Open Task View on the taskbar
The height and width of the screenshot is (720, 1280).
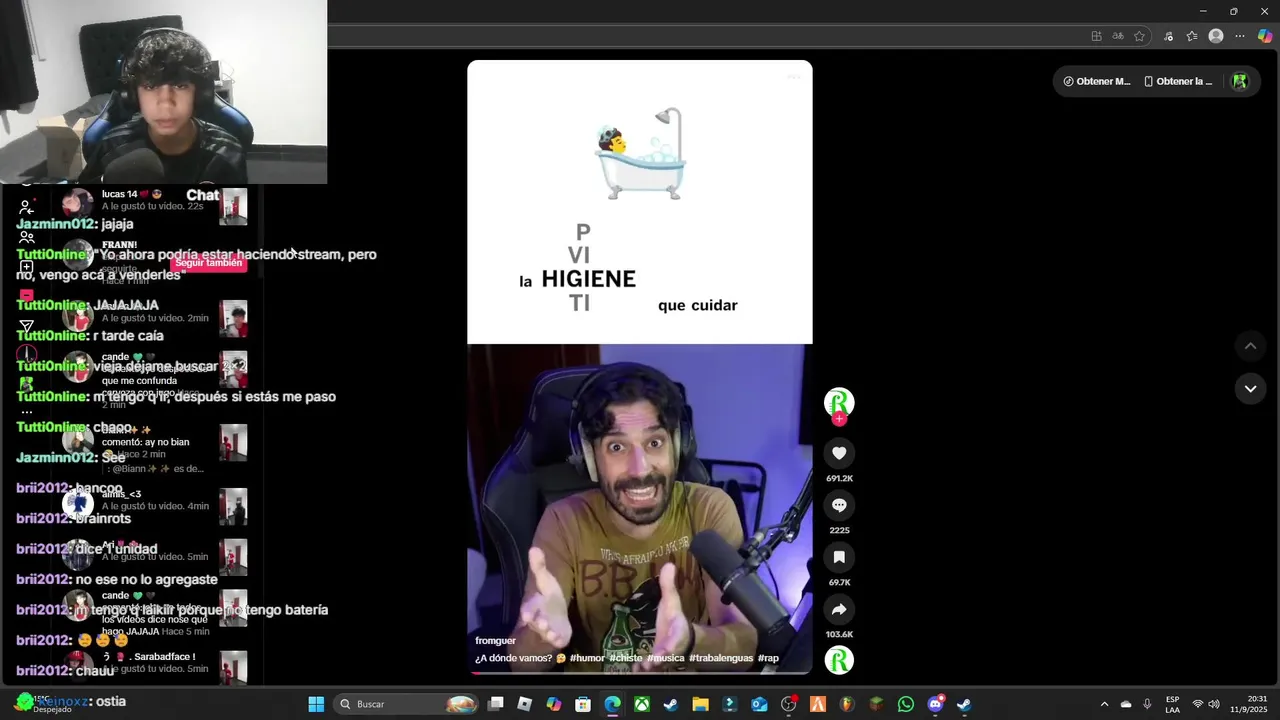pyautogui.click(x=496, y=704)
